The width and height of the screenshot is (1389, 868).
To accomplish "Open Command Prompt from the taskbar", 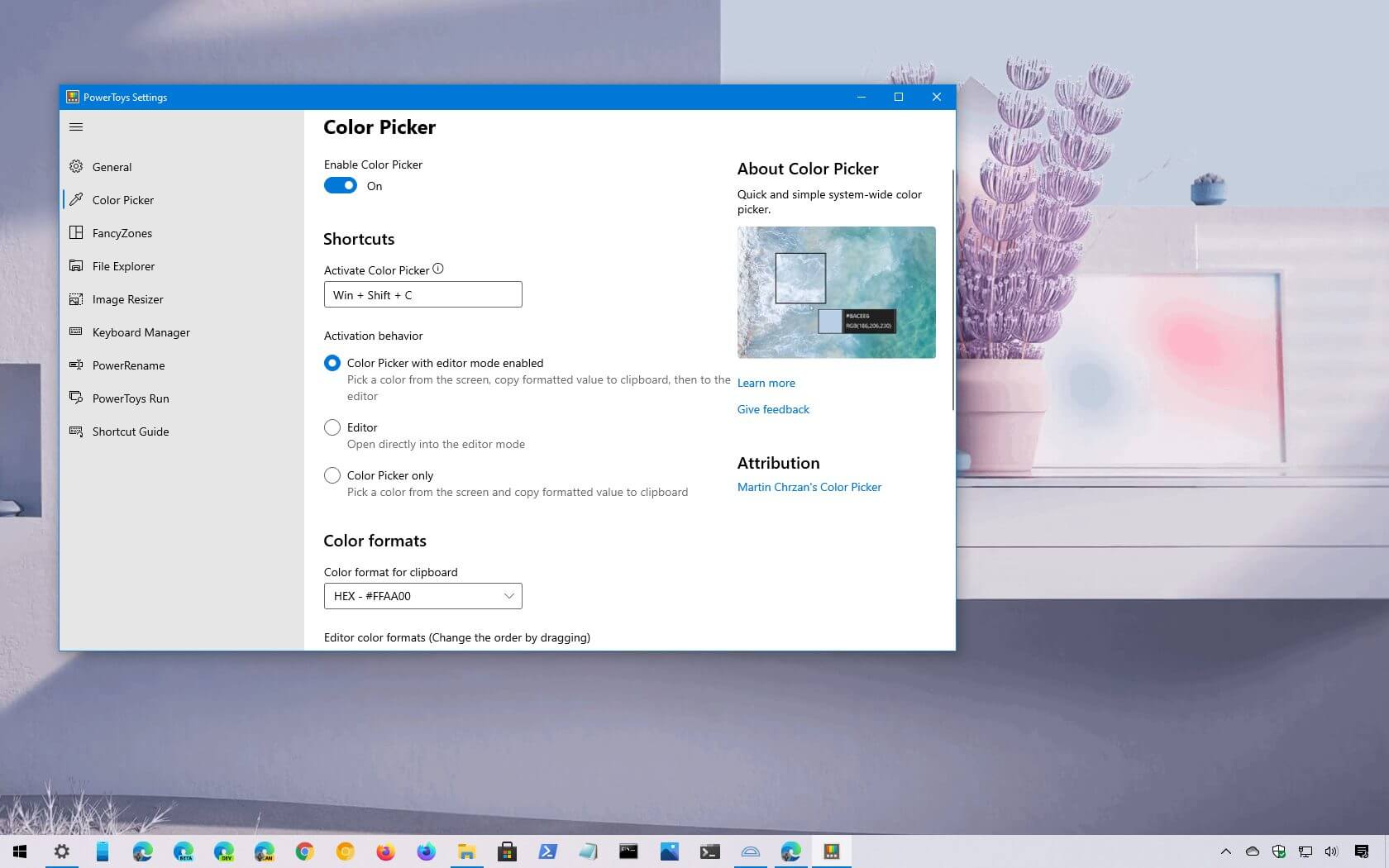I will point(628,851).
